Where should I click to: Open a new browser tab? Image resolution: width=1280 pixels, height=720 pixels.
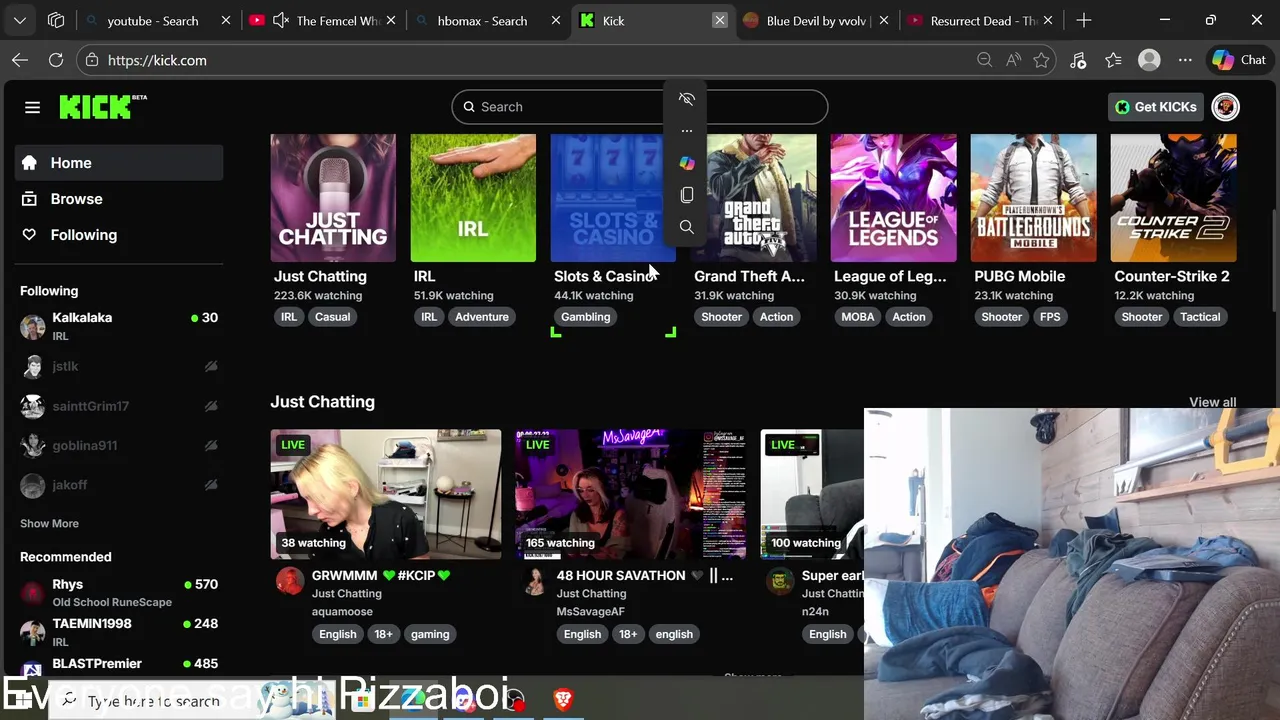coord(1084,20)
